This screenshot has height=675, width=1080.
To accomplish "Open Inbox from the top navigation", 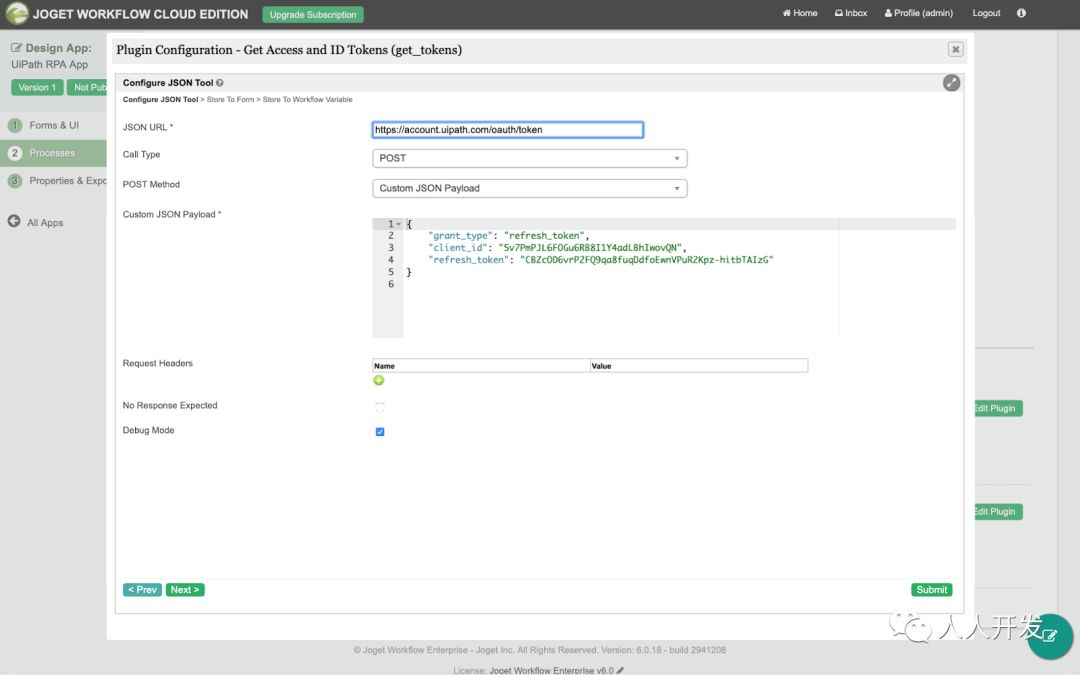I will coord(851,13).
